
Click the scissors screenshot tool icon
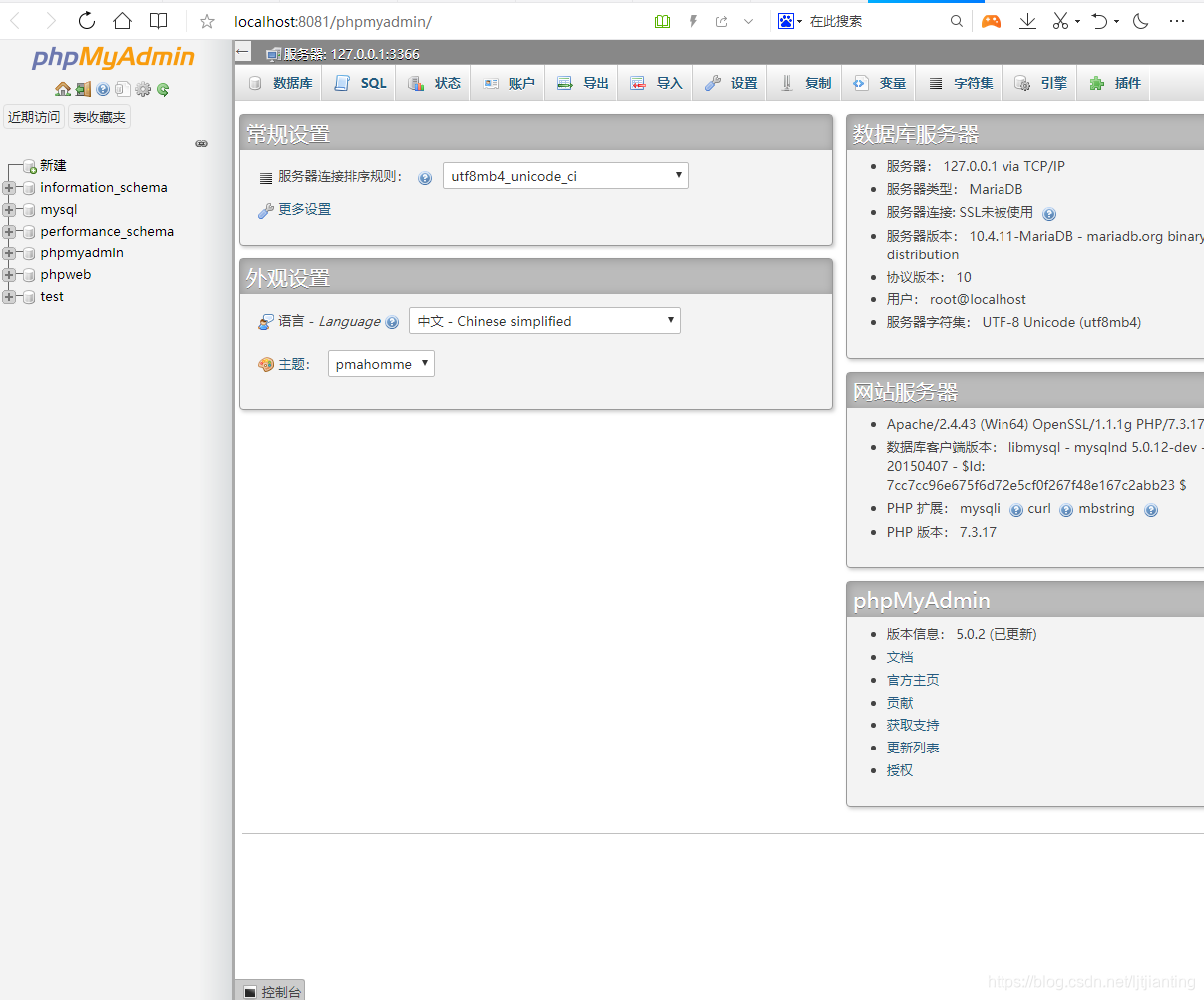coord(1060,21)
